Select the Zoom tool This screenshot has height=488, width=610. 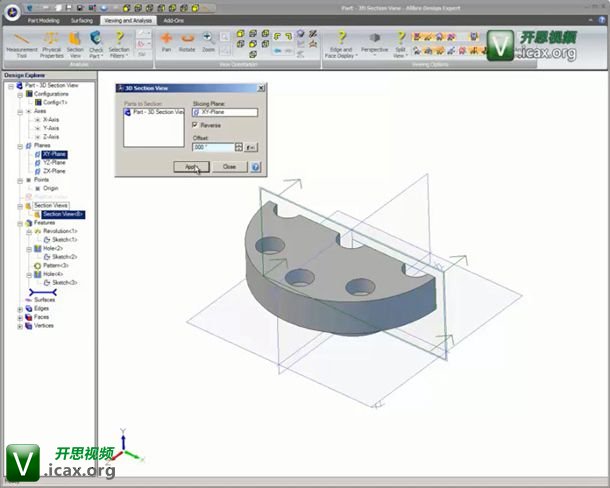point(208,42)
